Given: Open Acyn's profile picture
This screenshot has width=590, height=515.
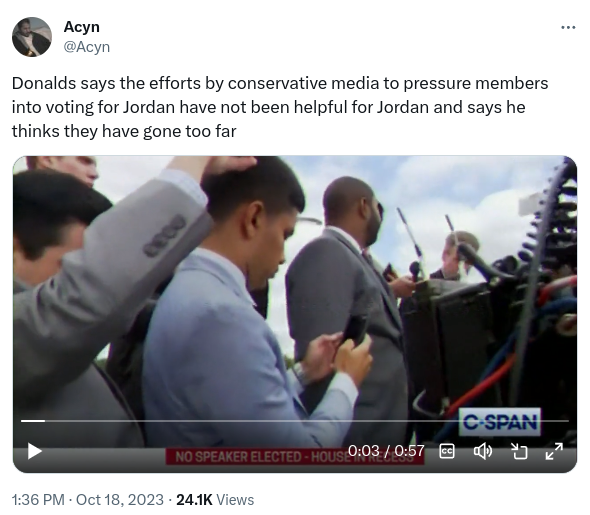Looking at the screenshot, I should 32,37.
